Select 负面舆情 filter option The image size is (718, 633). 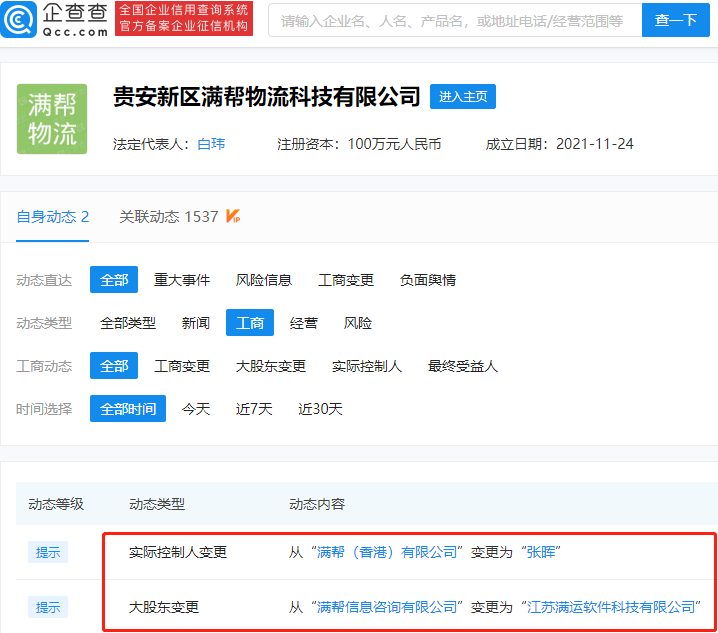[x=428, y=280]
